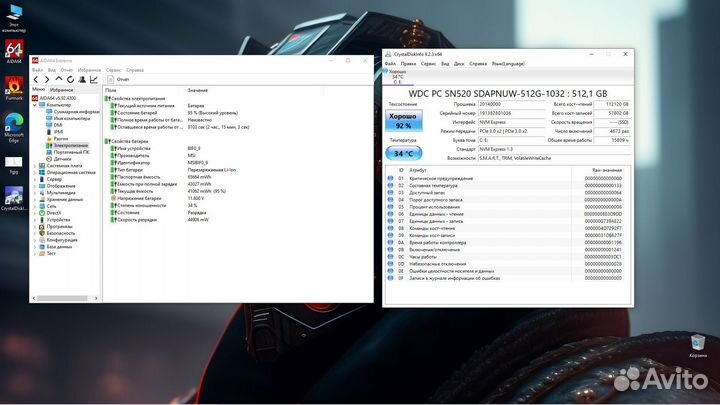Click the Up arrow in AIDA64 toolbar
The image size is (720, 405).
coord(59,79)
